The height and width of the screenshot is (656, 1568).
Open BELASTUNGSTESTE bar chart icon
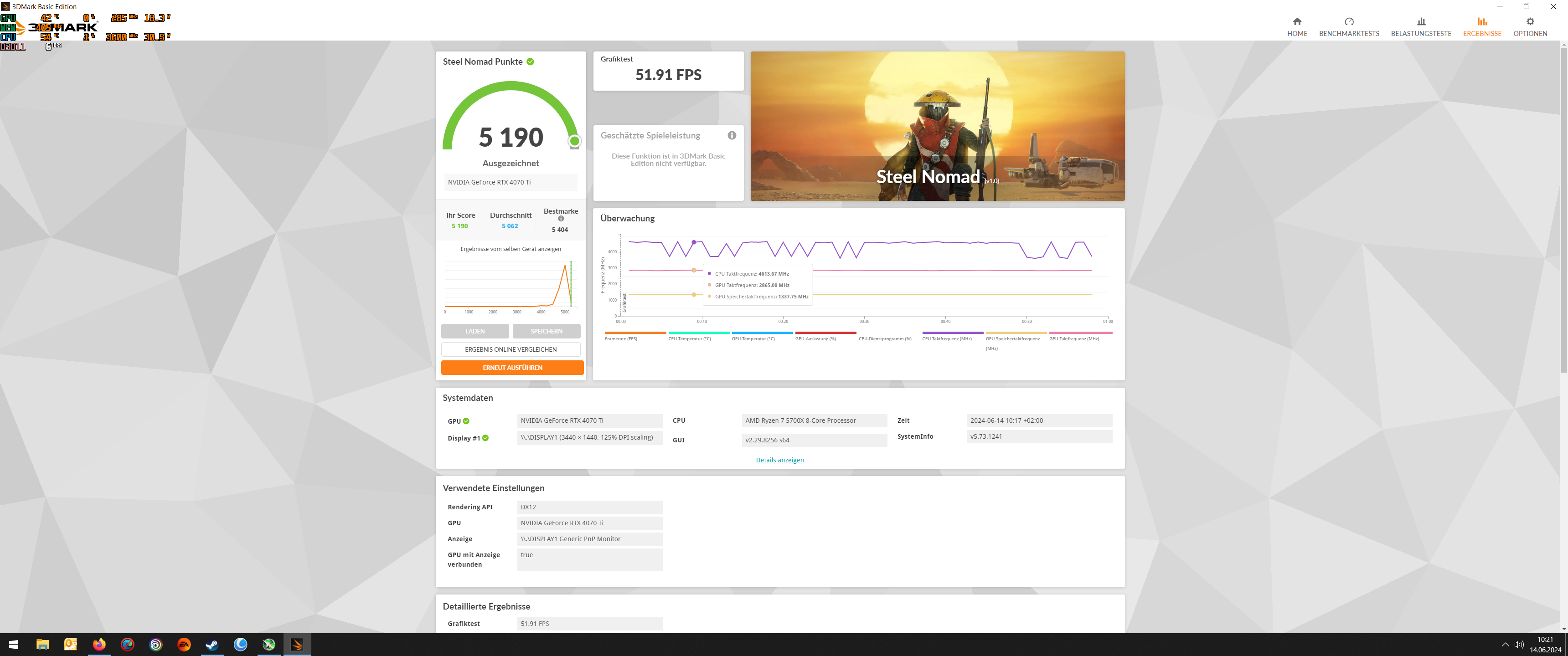coord(1421,22)
